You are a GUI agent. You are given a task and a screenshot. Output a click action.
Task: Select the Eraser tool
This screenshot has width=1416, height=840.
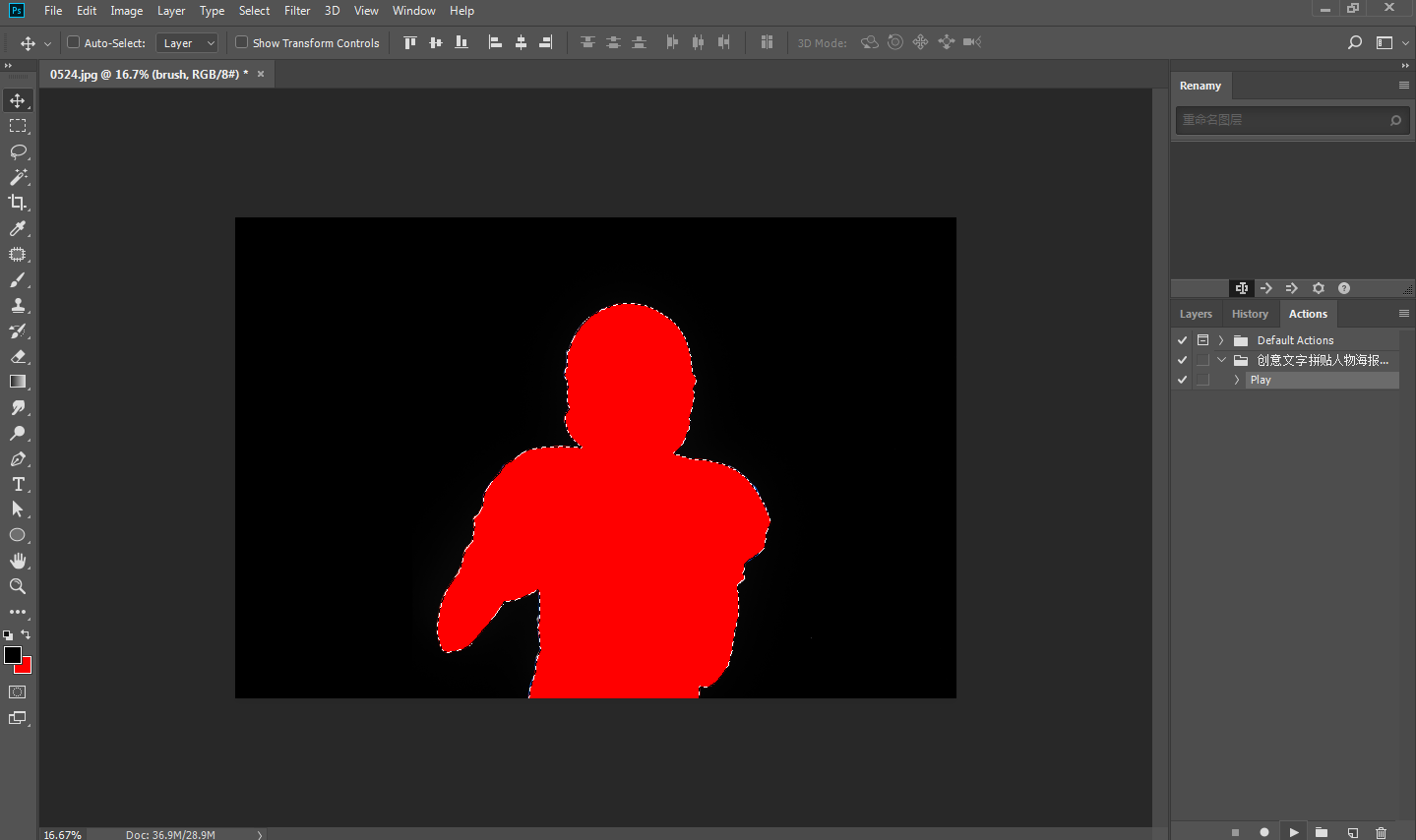coord(18,357)
